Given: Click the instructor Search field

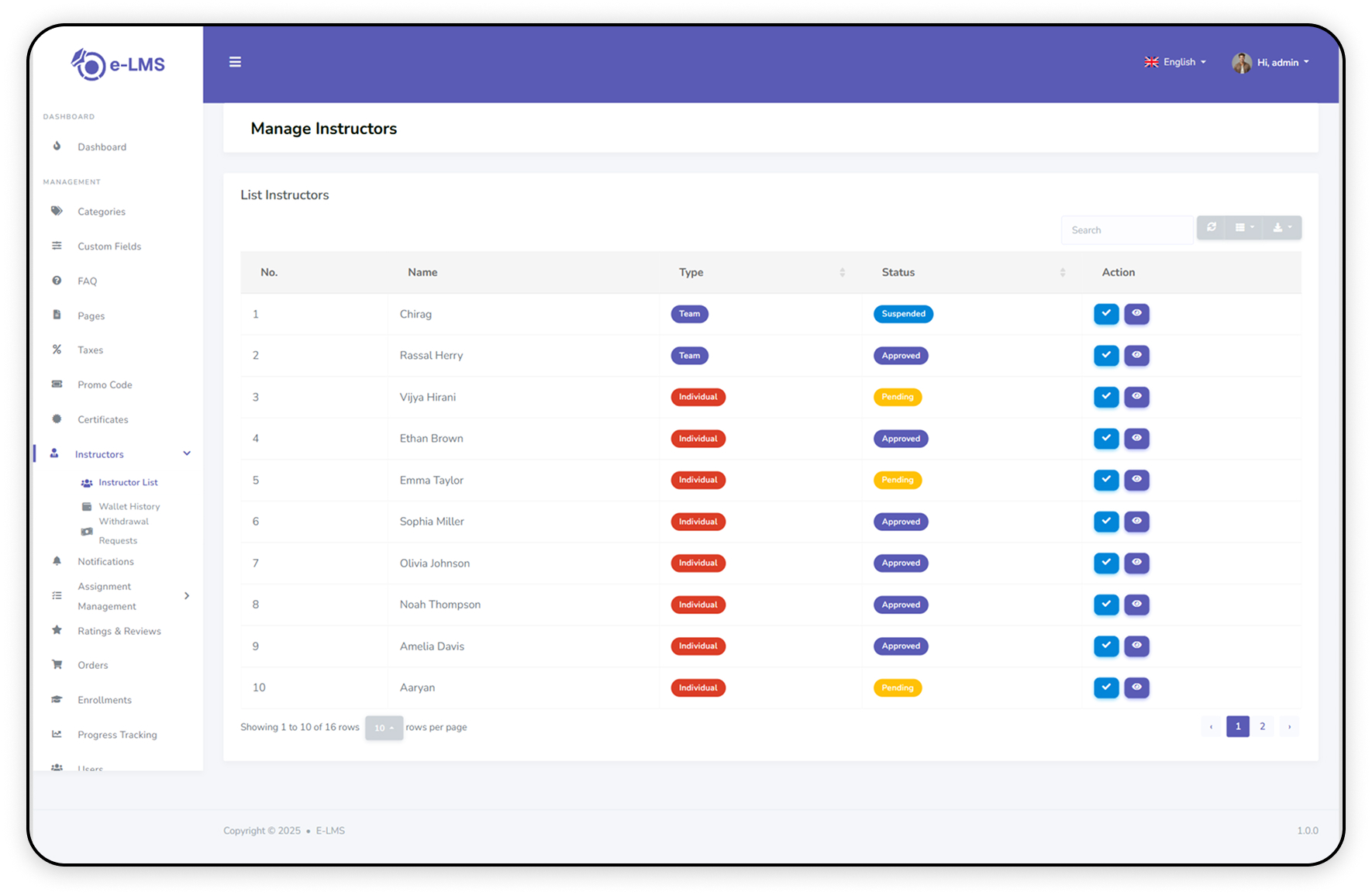Looking at the screenshot, I should [1126, 230].
